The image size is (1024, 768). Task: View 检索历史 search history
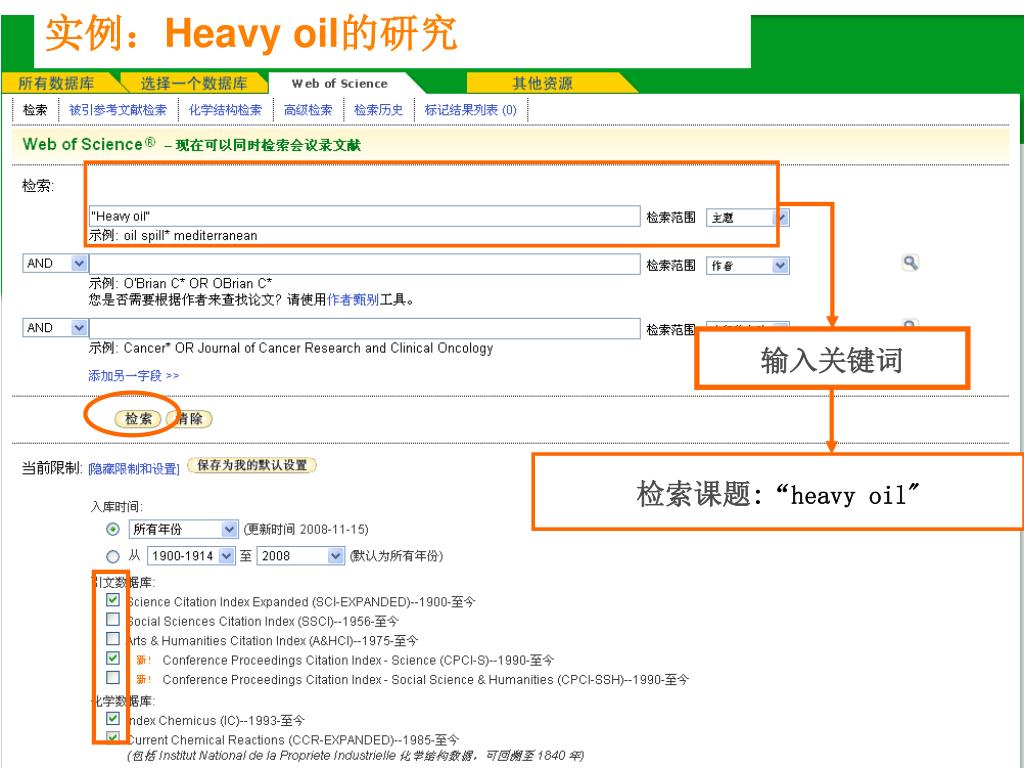(x=378, y=110)
